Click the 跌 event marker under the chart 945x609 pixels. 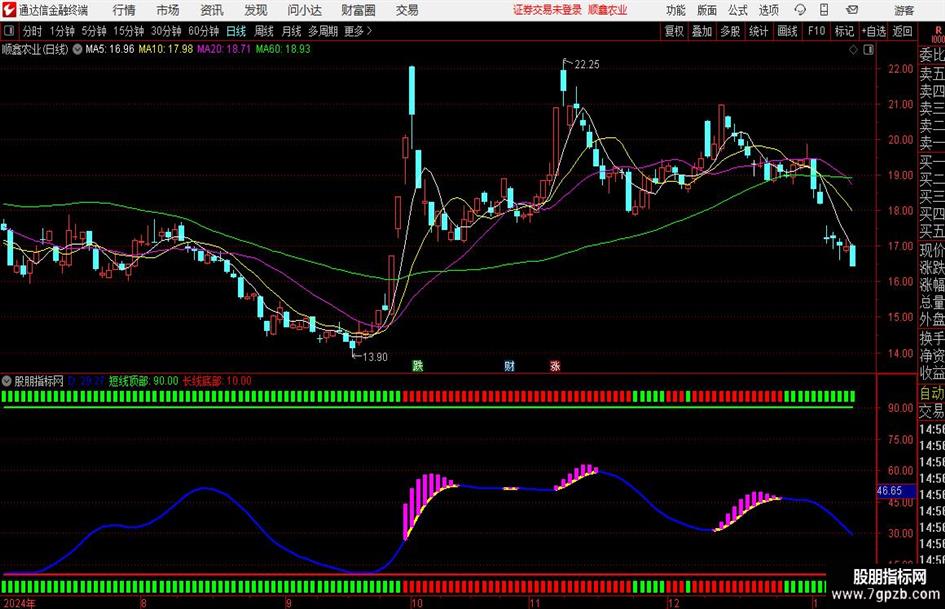click(418, 365)
